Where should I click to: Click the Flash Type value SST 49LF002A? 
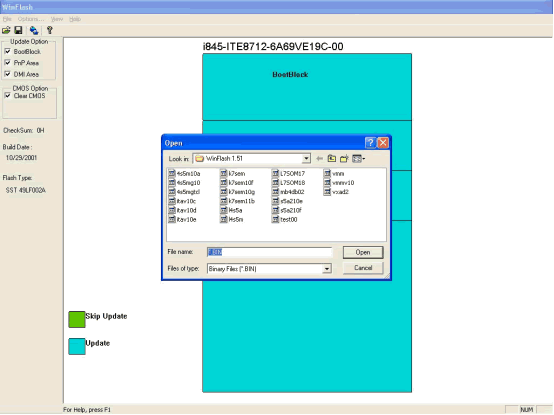[x=25, y=190]
